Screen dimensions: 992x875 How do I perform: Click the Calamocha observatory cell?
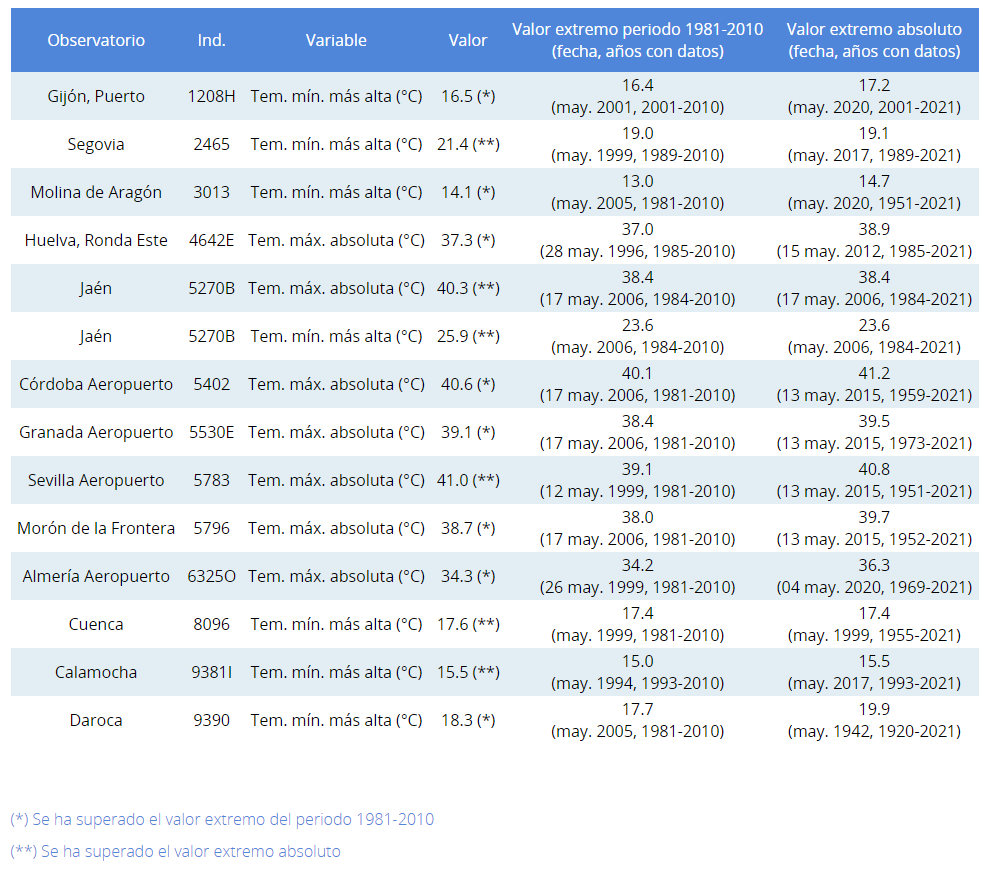(x=96, y=673)
